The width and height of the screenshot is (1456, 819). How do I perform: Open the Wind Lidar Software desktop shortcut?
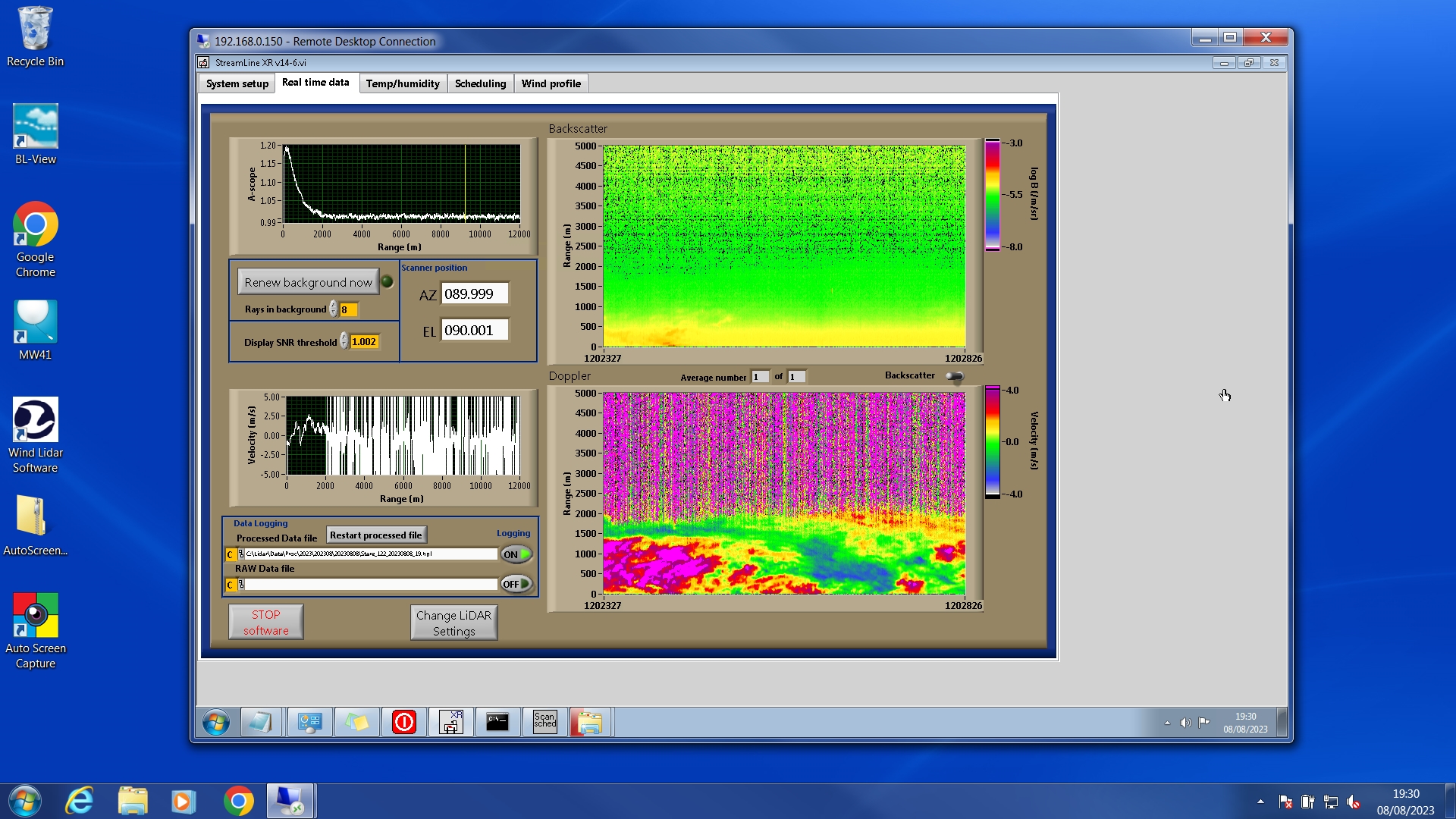click(35, 435)
